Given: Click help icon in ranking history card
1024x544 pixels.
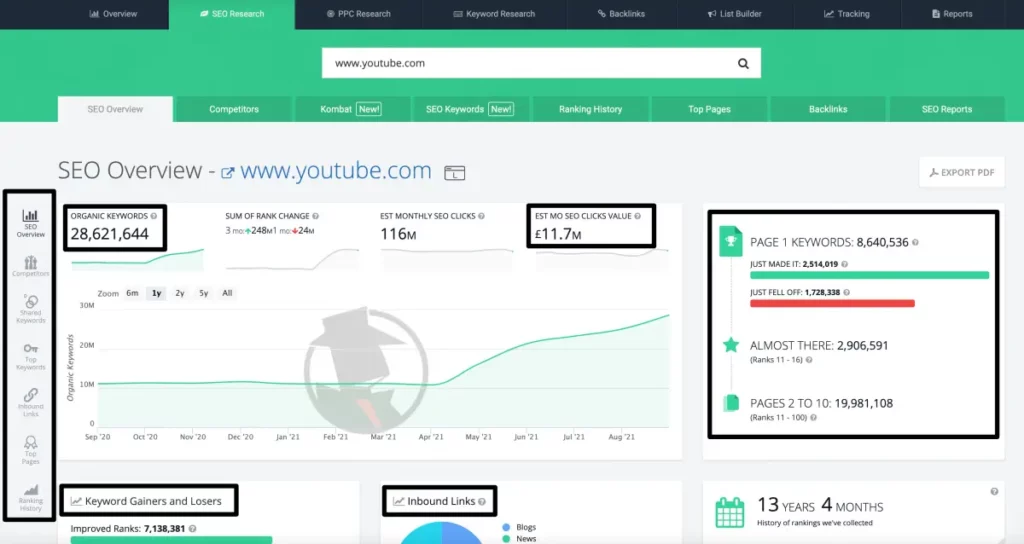Looking at the screenshot, I should click(x=994, y=492).
